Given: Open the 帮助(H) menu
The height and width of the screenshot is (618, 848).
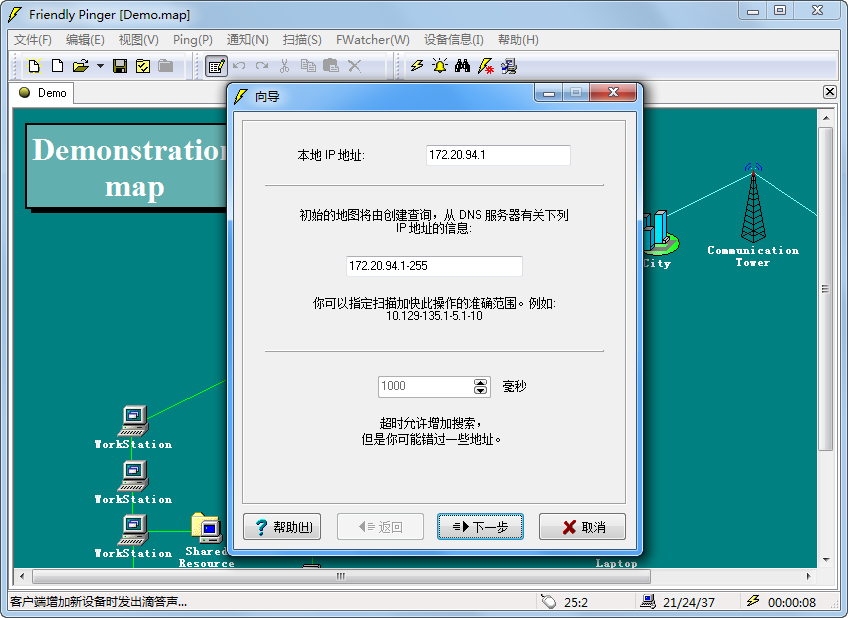Looking at the screenshot, I should pos(518,40).
